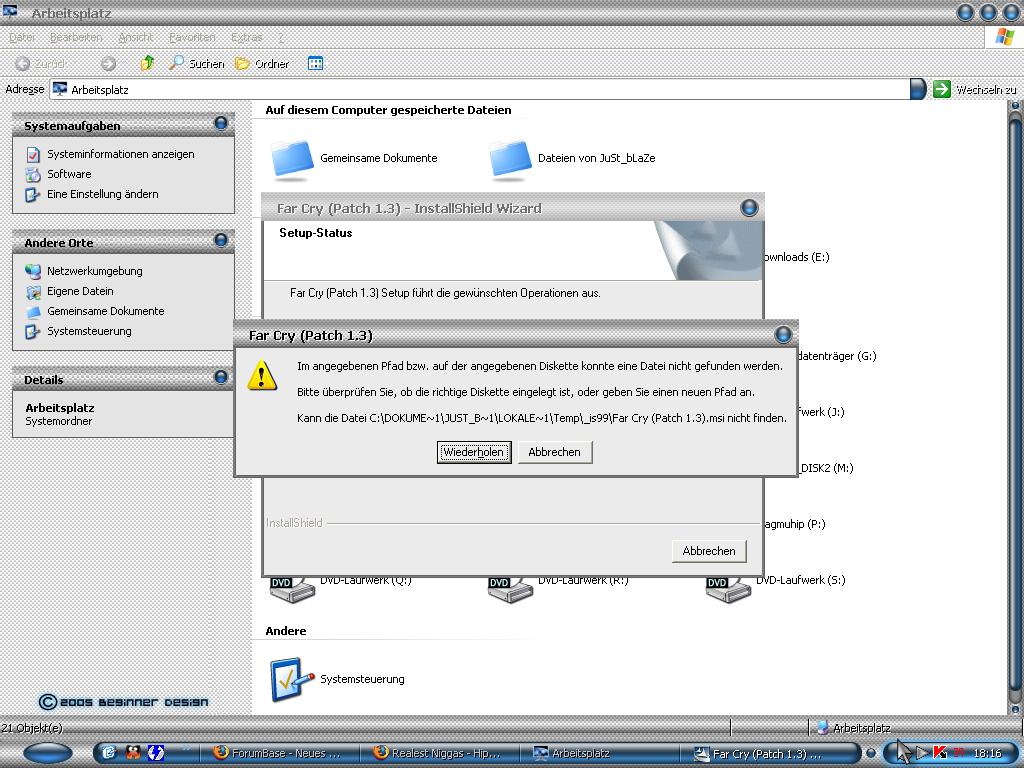The image size is (1024, 768).
Task: Select the Systemsteuerung icon under Andere
Action: (292, 679)
